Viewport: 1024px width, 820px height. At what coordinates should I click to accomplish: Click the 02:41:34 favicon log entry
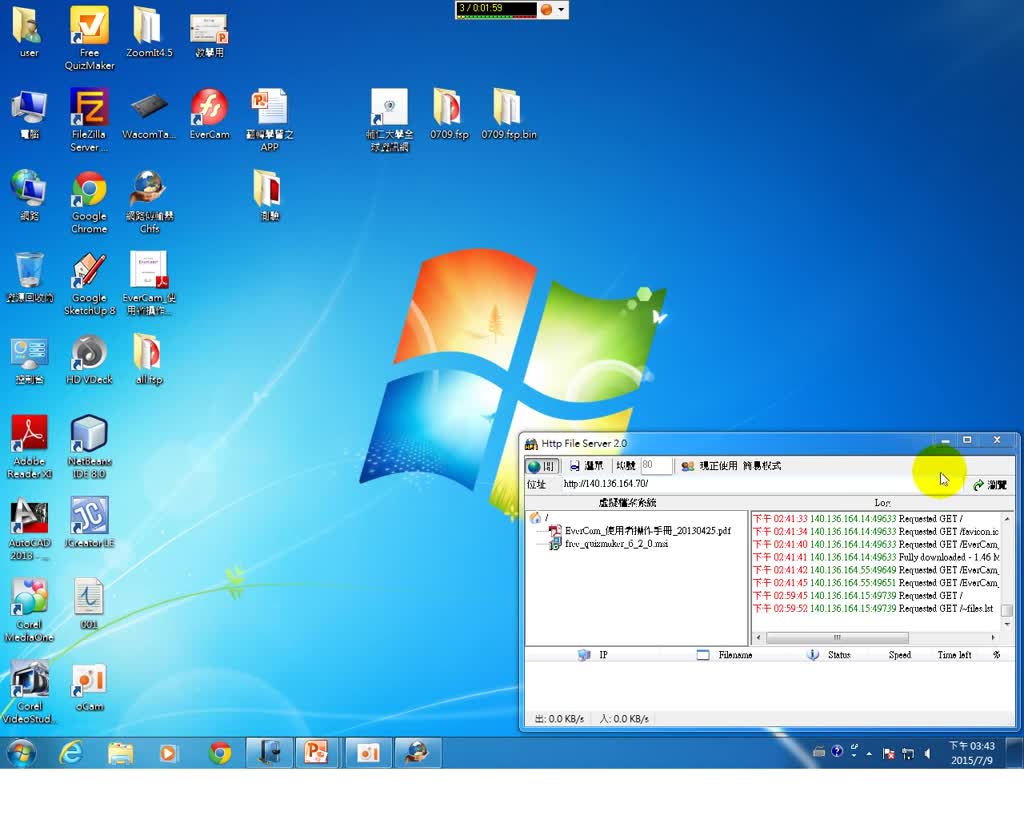876,531
